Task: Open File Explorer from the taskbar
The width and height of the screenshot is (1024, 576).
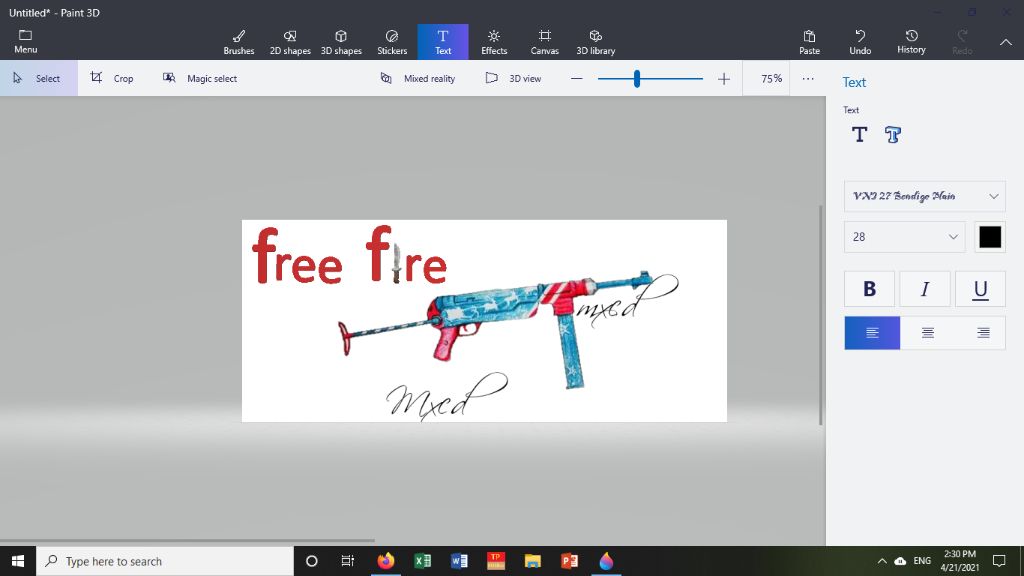Action: click(533, 561)
